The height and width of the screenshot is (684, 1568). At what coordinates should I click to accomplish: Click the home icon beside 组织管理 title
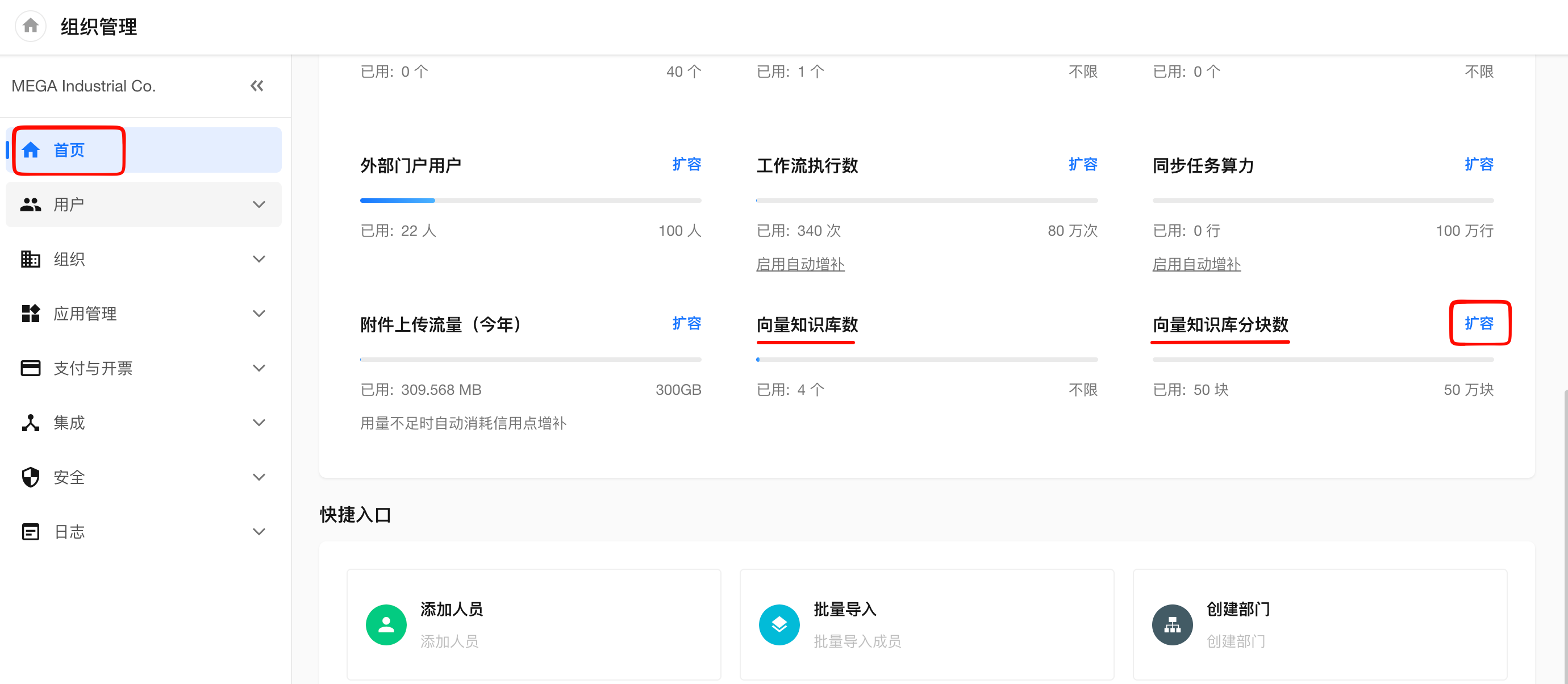(x=31, y=26)
